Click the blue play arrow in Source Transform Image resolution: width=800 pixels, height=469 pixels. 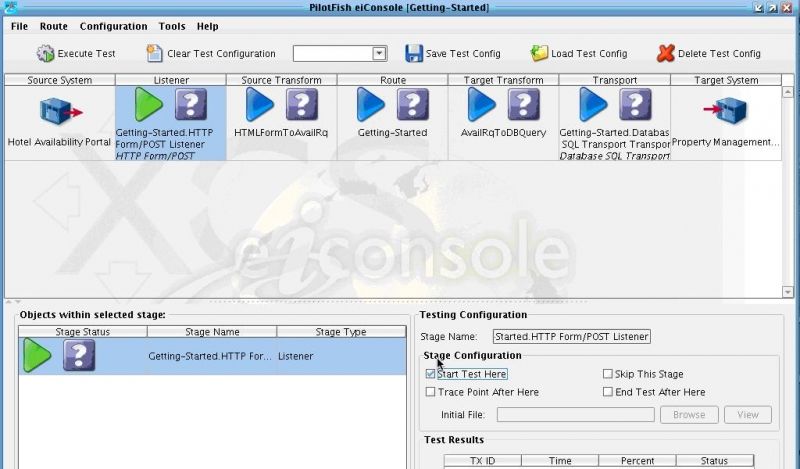point(259,105)
